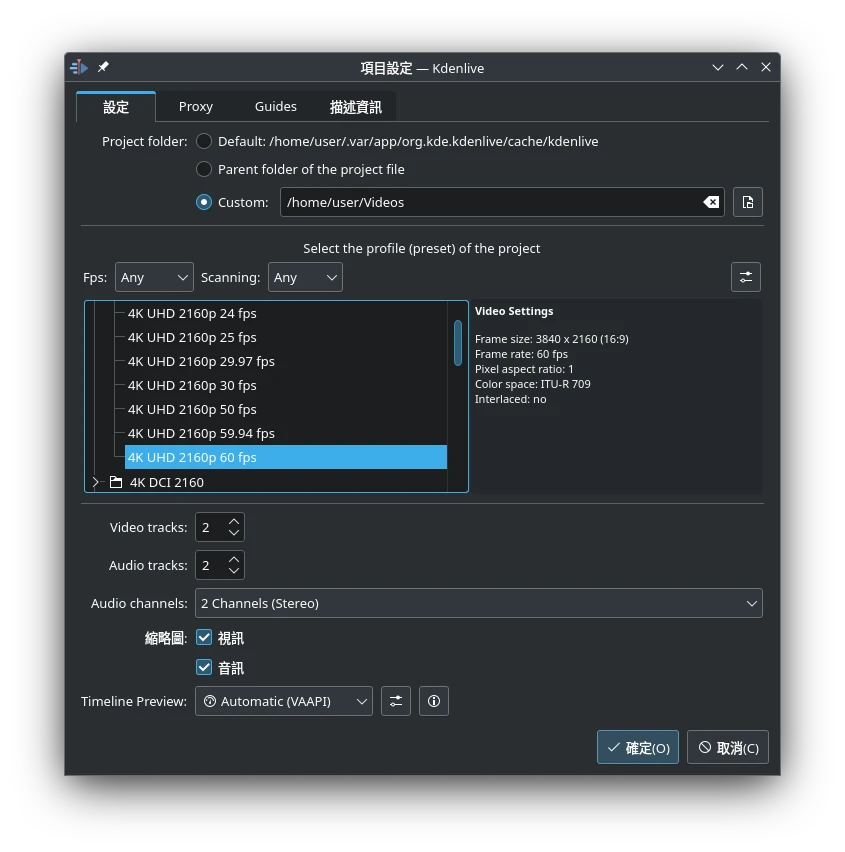Image resolution: width=845 pixels, height=852 pixels.
Task: Open the Fps filter dropdown
Action: pos(154,277)
